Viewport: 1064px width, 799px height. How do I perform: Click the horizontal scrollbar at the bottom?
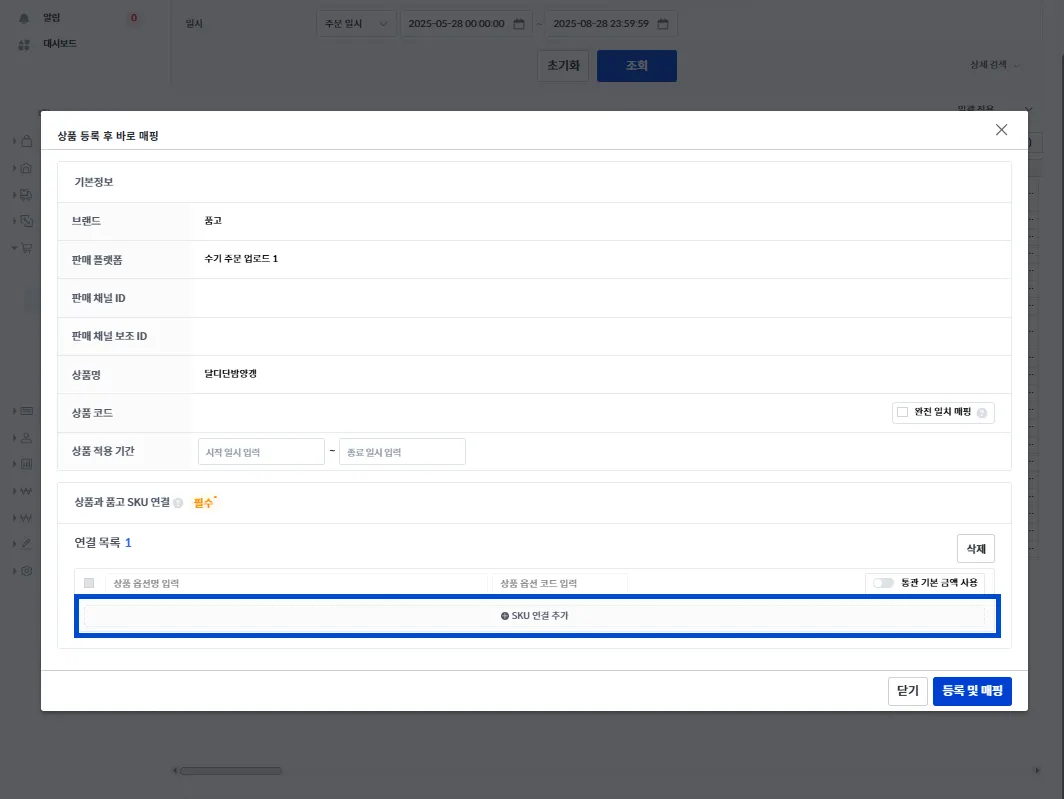(231, 770)
